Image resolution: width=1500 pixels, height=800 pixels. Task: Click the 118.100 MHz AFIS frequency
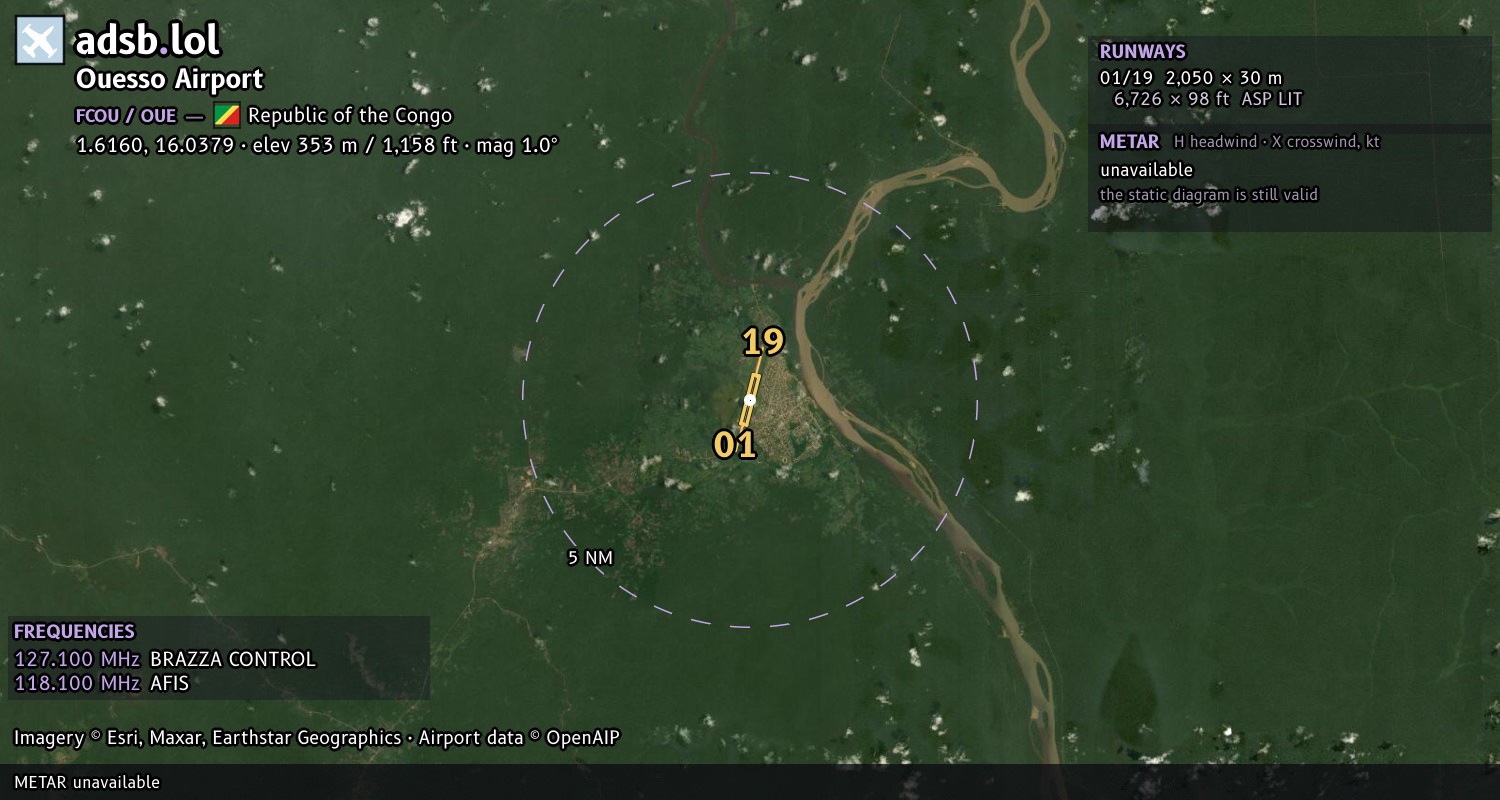coord(102,683)
